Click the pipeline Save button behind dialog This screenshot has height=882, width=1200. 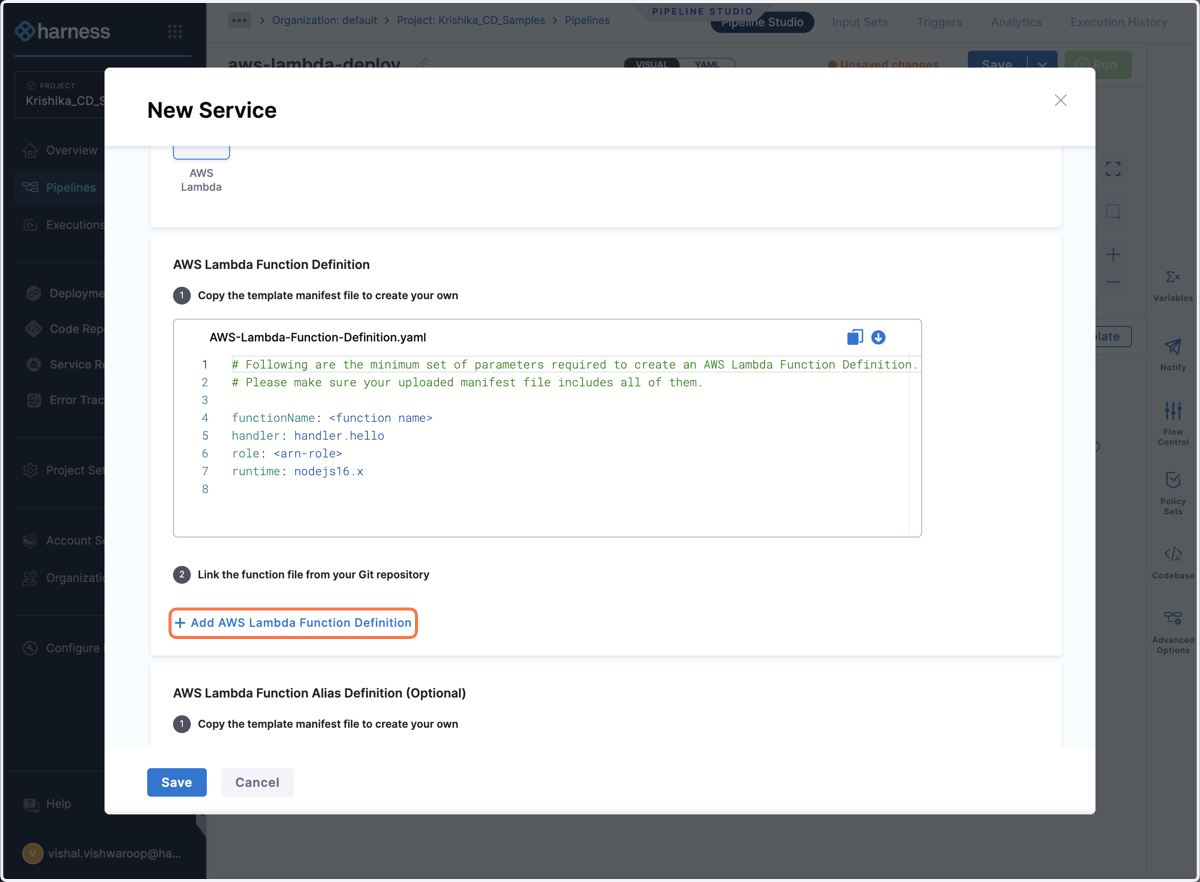tap(997, 64)
